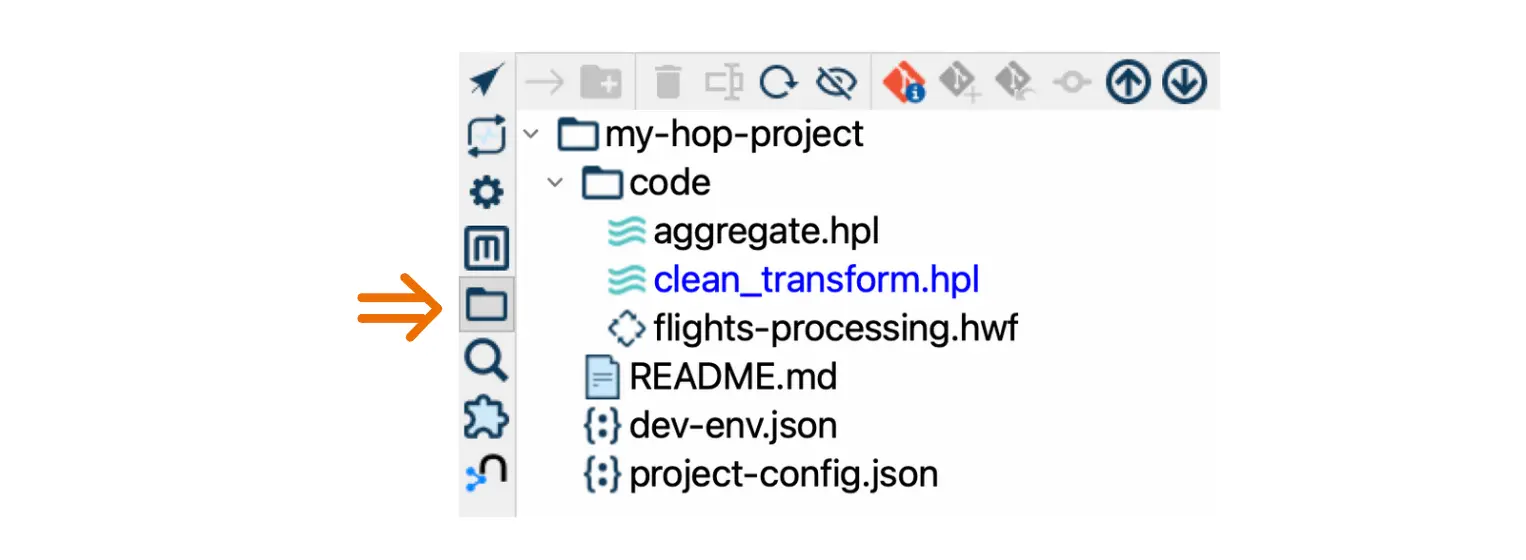This screenshot has height=560, width=1526.
Task: Select flights-processing.hwf workflow file
Action: click(x=835, y=328)
